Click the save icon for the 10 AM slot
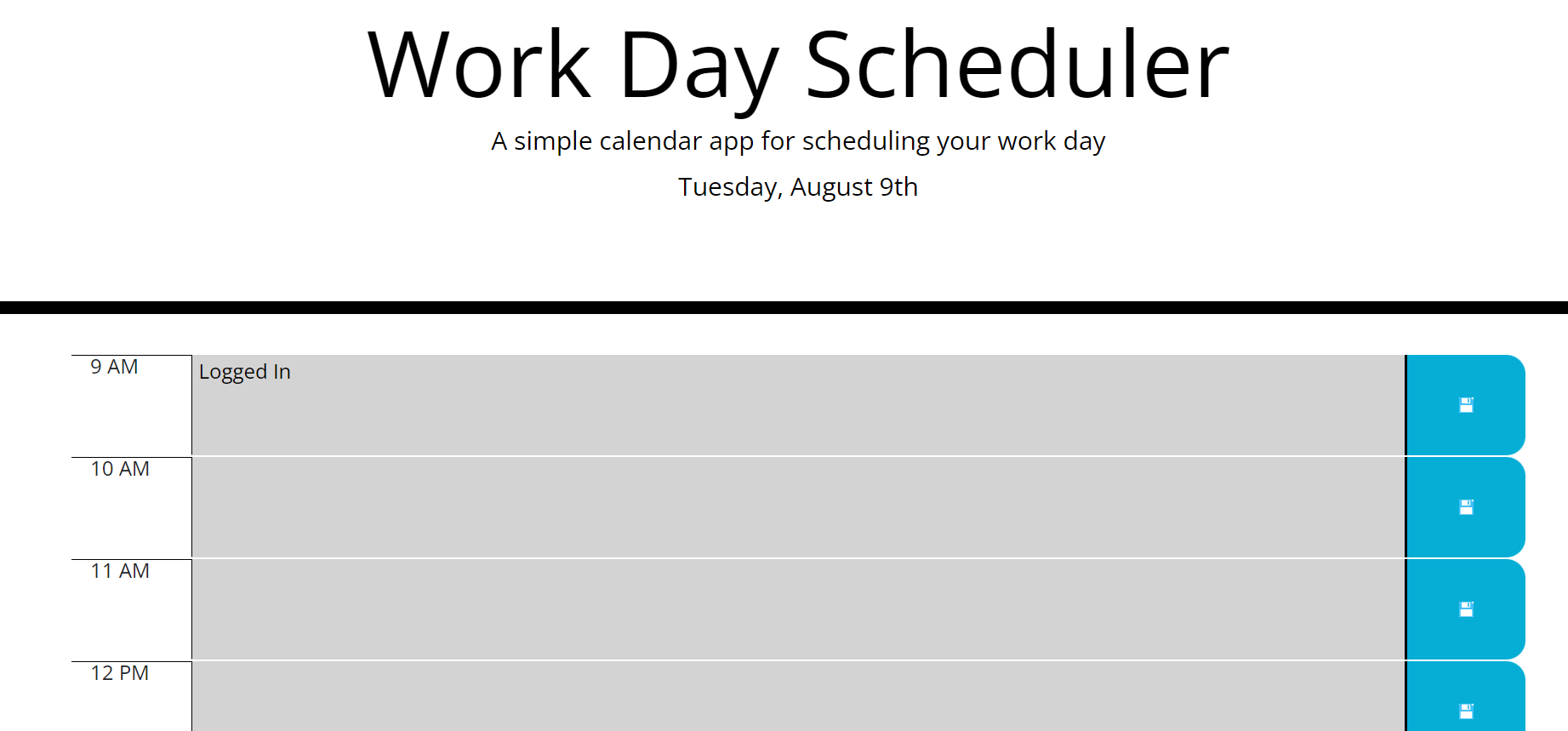This screenshot has width=1568, height=731. tap(1464, 507)
